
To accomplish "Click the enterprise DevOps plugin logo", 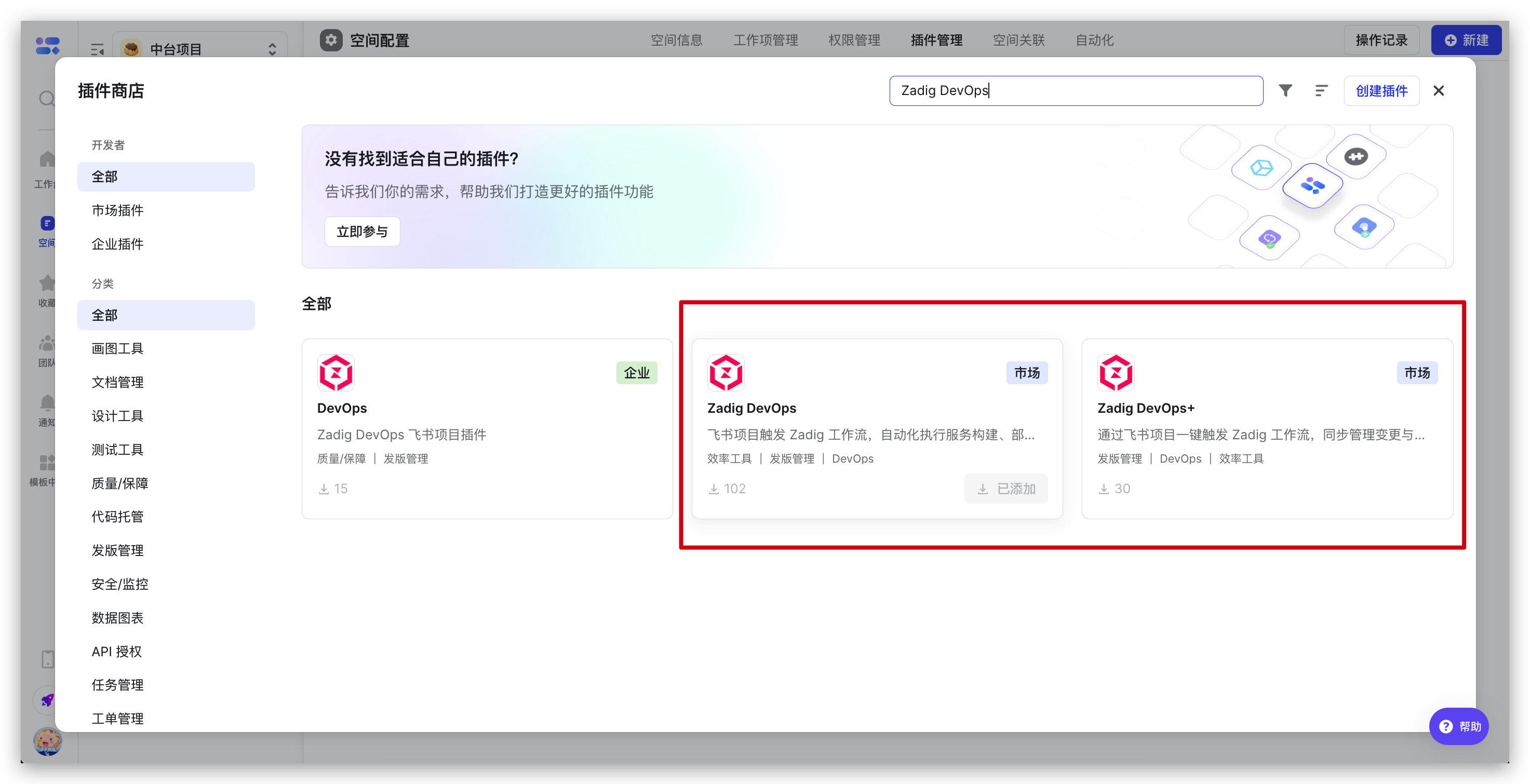I will (335, 373).
